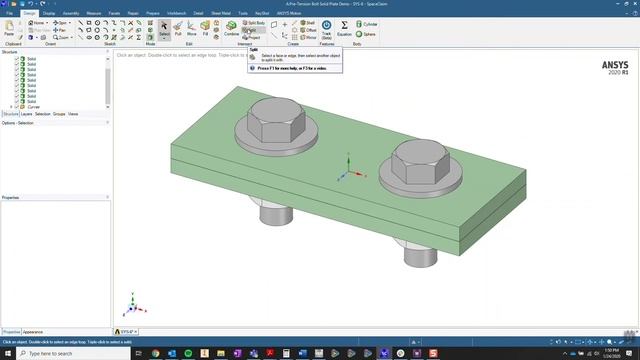Select the Pull tool
The image size is (640, 360).
coord(178,29)
